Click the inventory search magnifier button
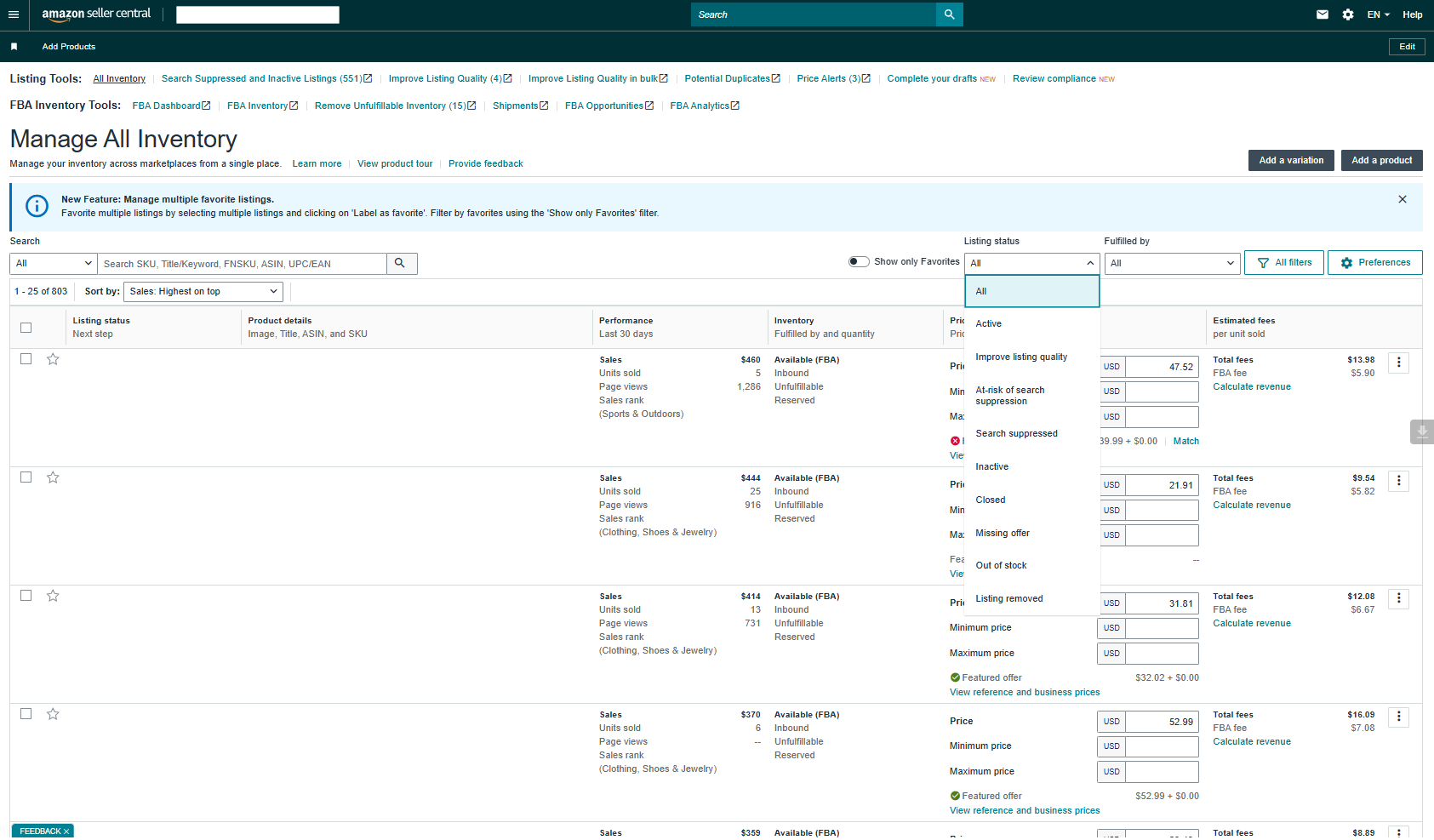 [400, 264]
